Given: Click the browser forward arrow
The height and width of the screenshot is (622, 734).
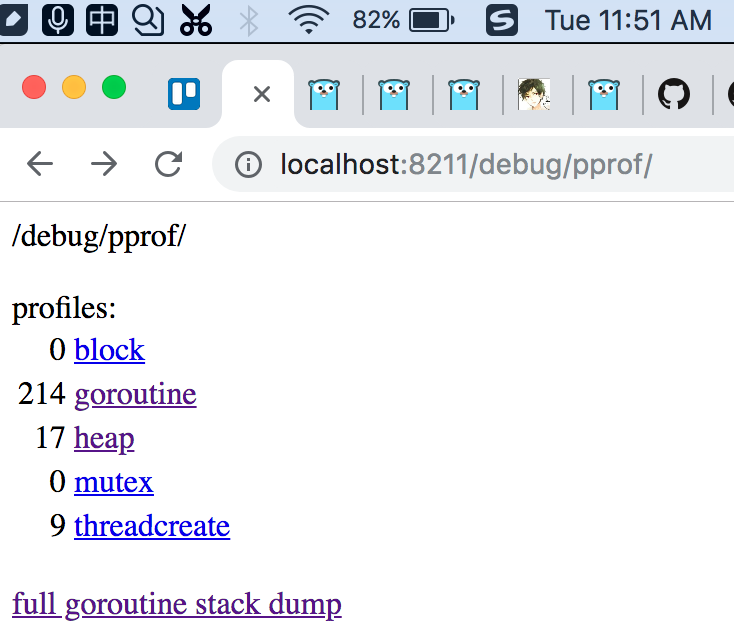Looking at the screenshot, I should pos(104,164).
